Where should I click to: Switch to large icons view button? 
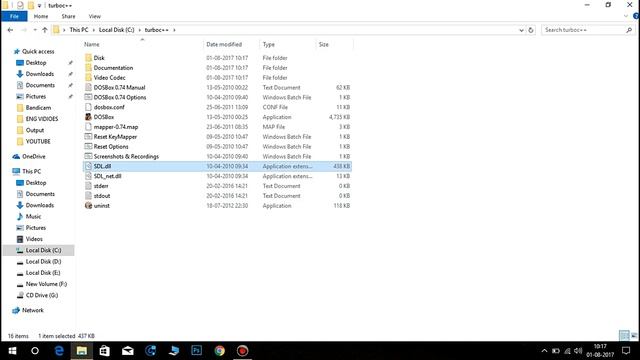tap(634, 336)
